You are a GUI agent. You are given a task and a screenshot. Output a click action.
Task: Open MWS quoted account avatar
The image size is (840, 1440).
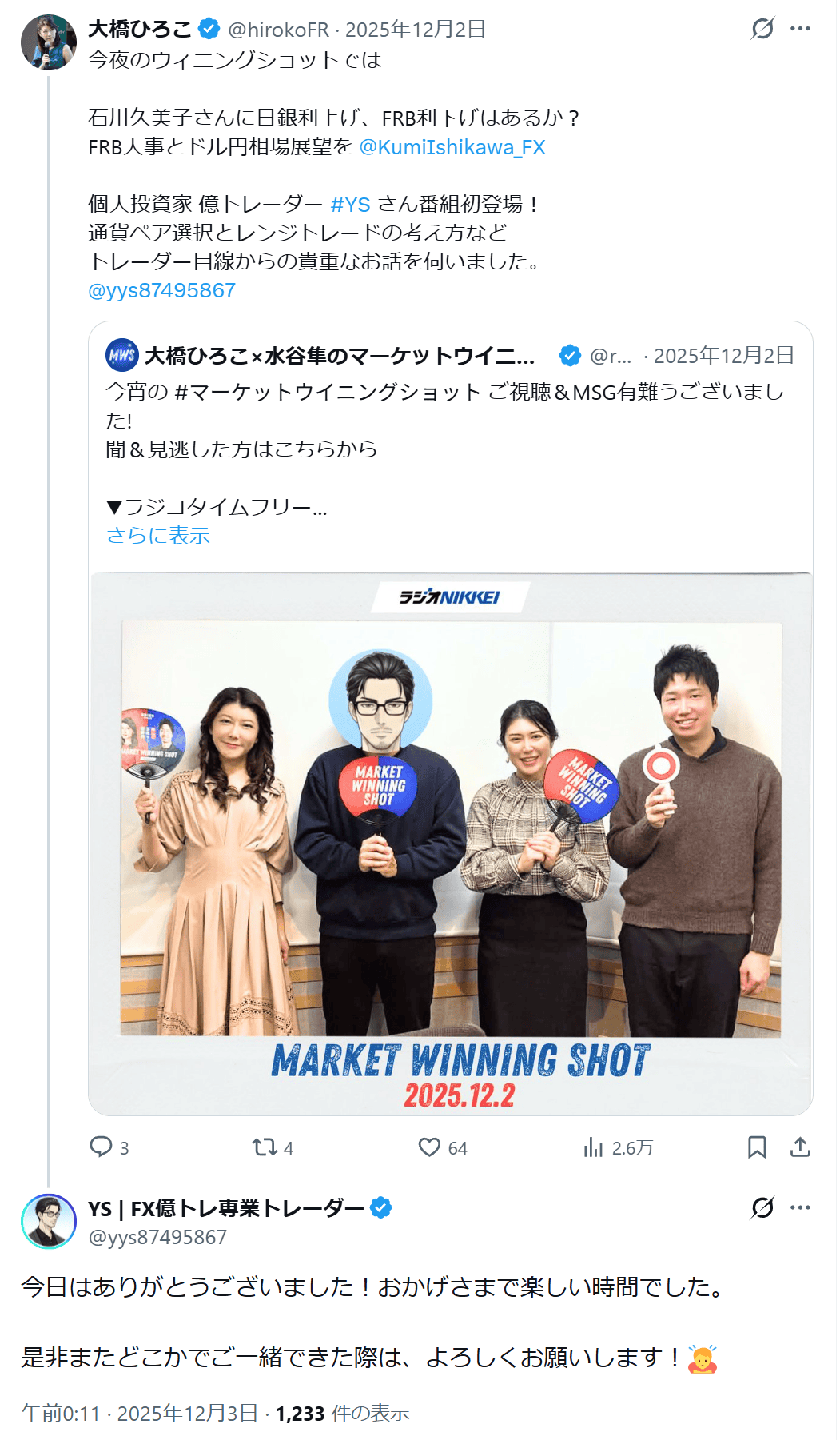122,355
